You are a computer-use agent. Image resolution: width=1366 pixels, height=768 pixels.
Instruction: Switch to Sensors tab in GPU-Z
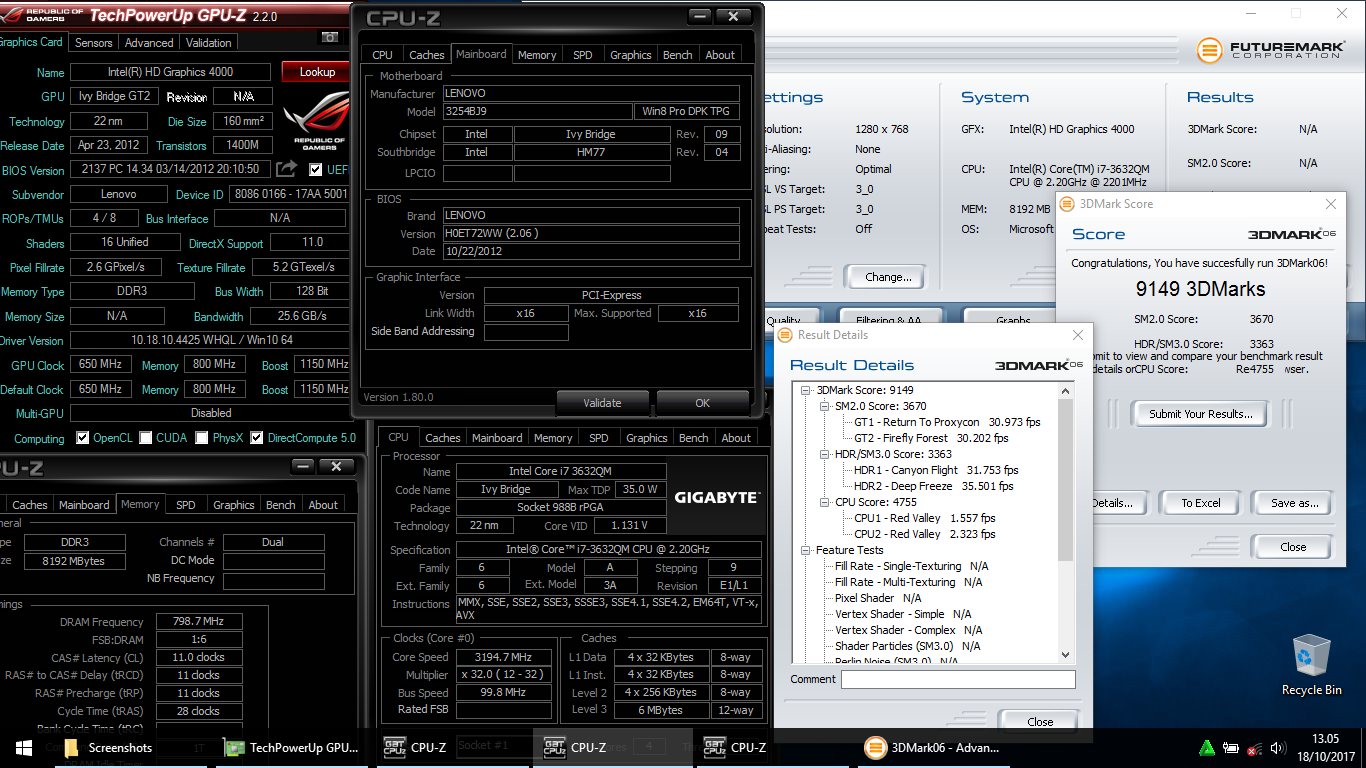tap(94, 43)
